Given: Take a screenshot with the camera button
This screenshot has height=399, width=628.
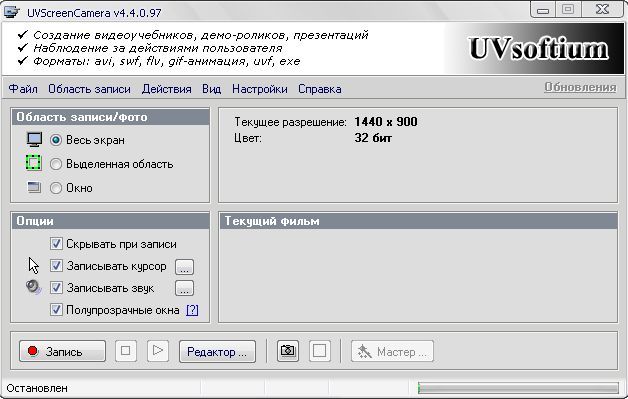Looking at the screenshot, I should point(288,351).
